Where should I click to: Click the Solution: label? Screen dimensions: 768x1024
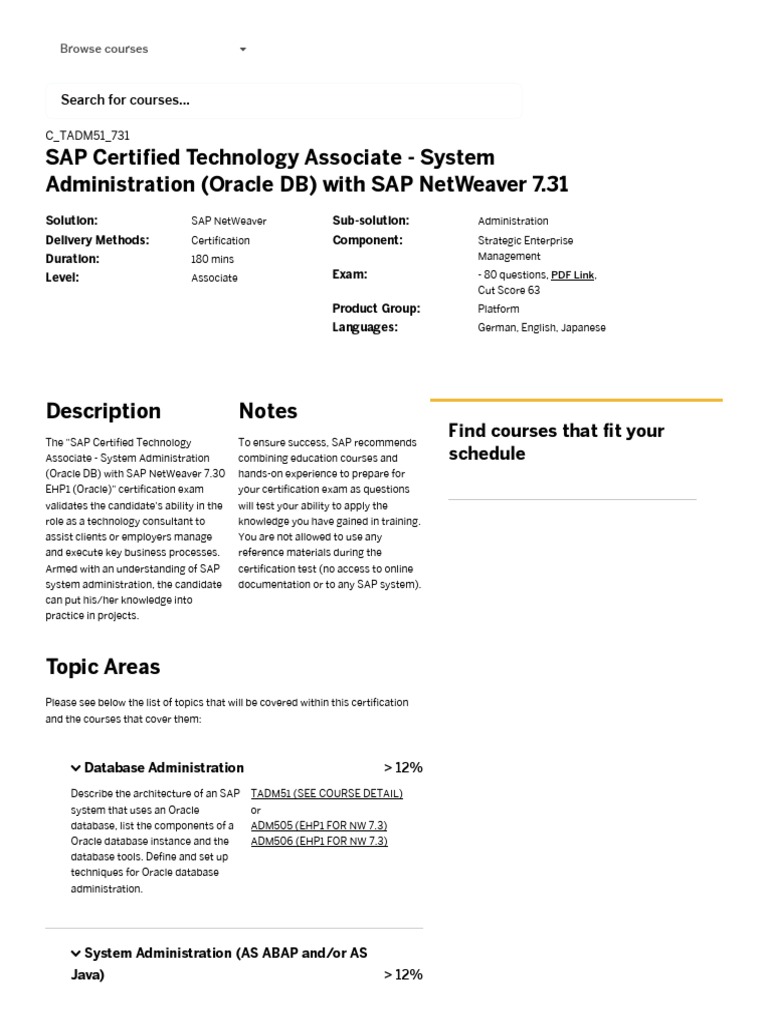pyautogui.click(x=72, y=221)
